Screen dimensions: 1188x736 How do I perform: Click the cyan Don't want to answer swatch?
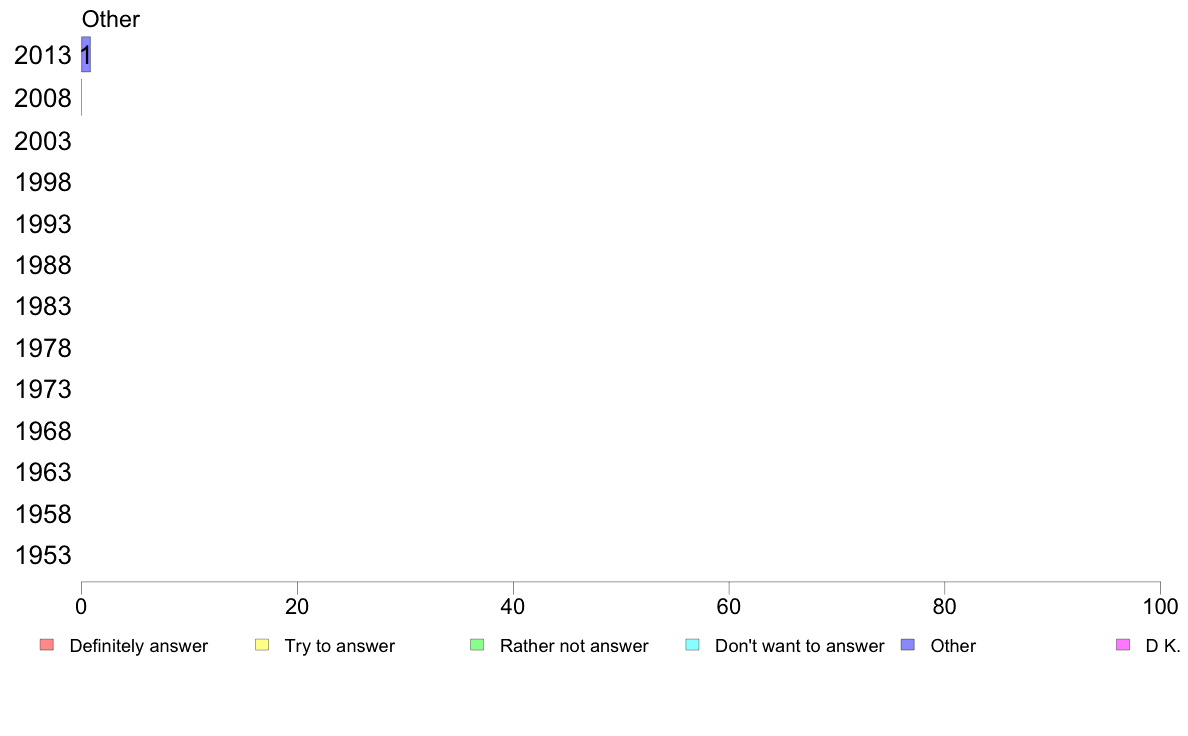pyautogui.click(x=692, y=645)
